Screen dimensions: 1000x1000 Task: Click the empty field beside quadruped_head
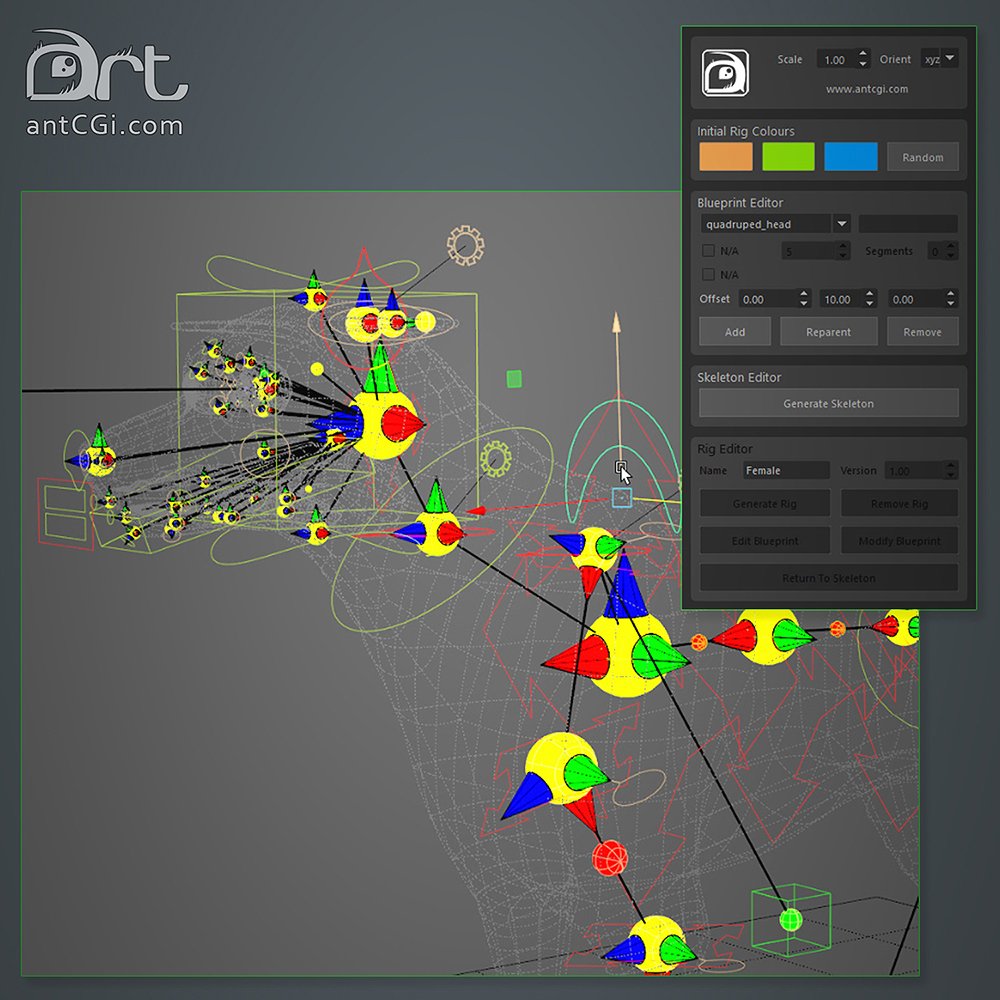tap(908, 224)
